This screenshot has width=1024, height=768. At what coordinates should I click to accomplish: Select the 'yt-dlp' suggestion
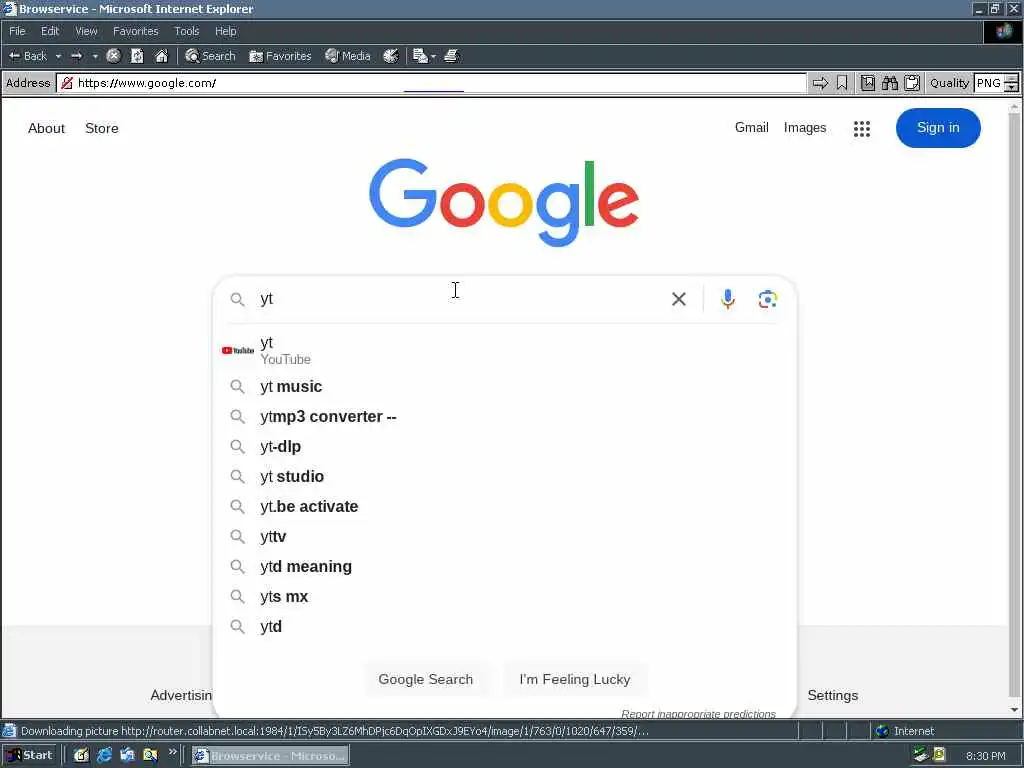pos(504,447)
